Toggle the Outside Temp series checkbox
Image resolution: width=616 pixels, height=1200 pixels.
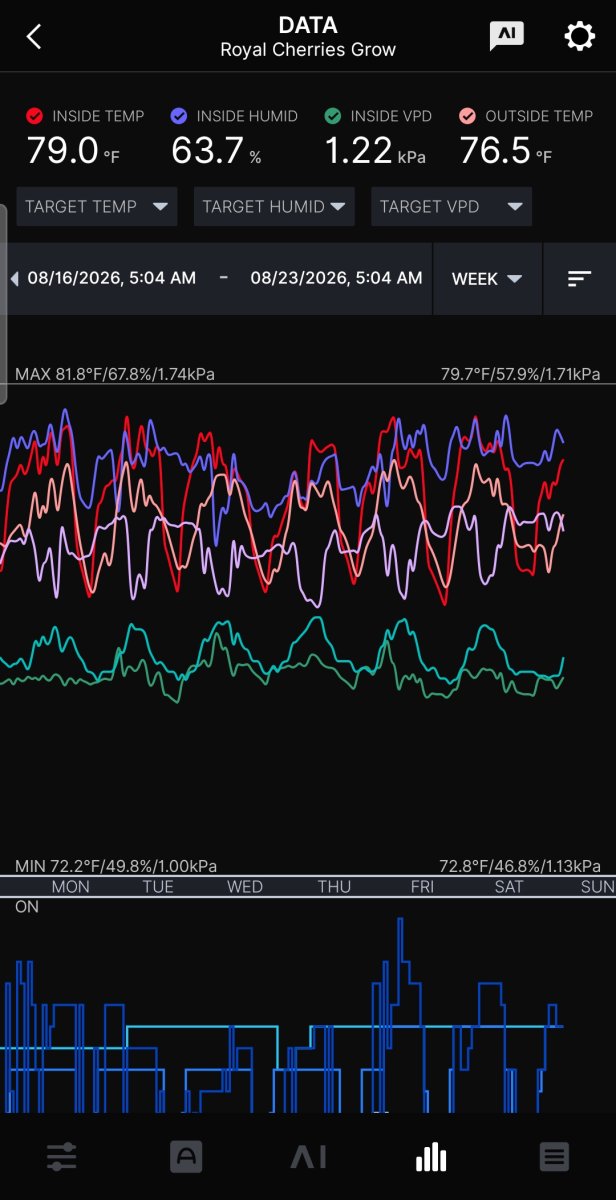tap(468, 116)
